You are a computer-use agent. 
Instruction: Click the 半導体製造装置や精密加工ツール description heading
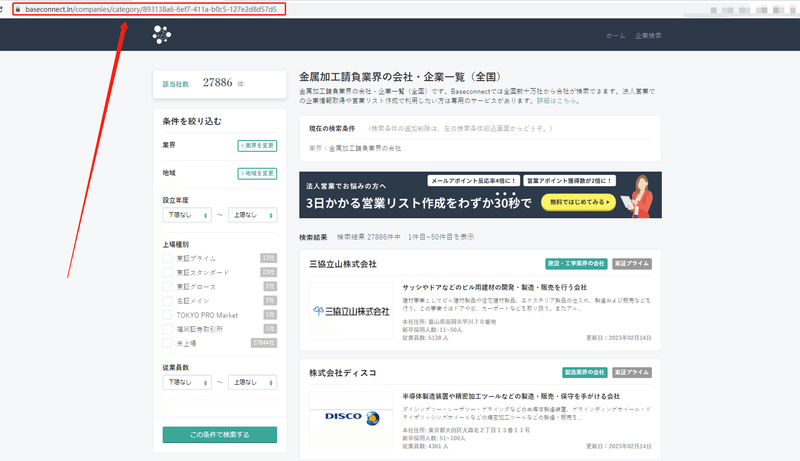511,396
